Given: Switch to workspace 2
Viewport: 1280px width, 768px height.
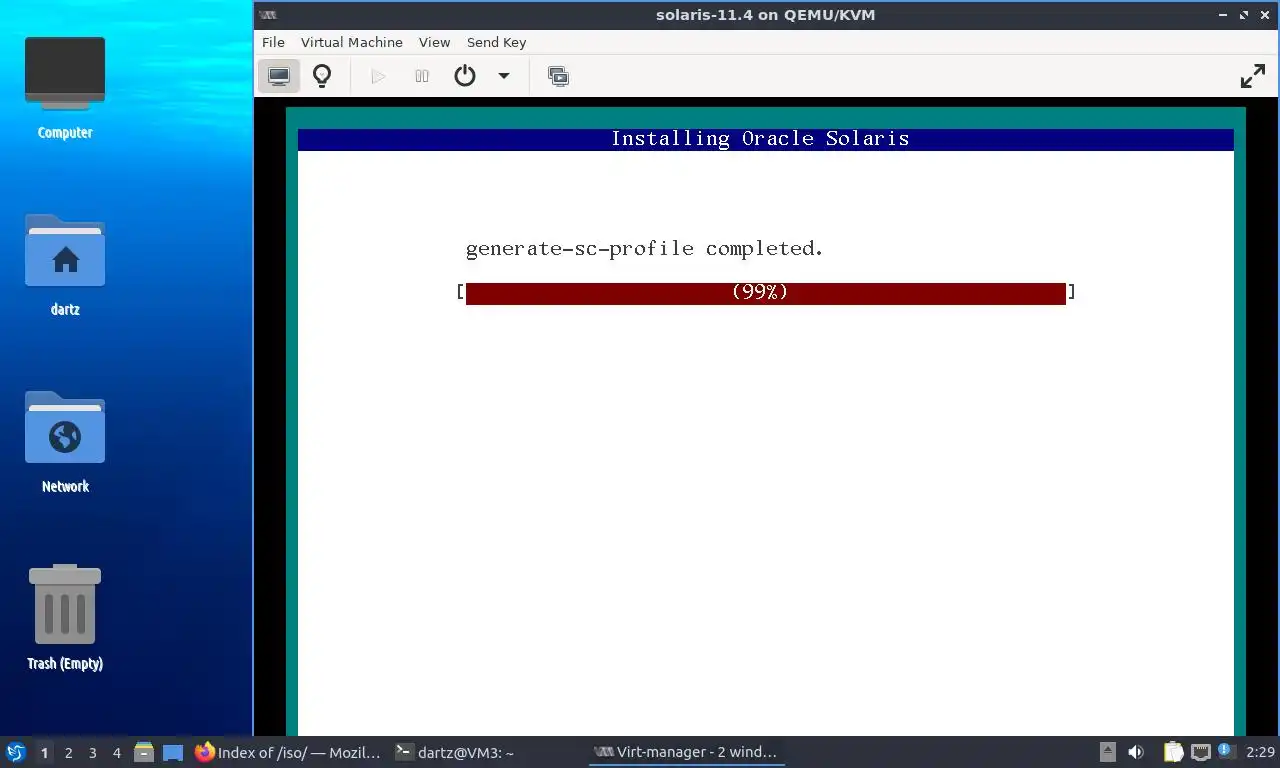Looking at the screenshot, I should pyautogui.click(x=68, y=753).
